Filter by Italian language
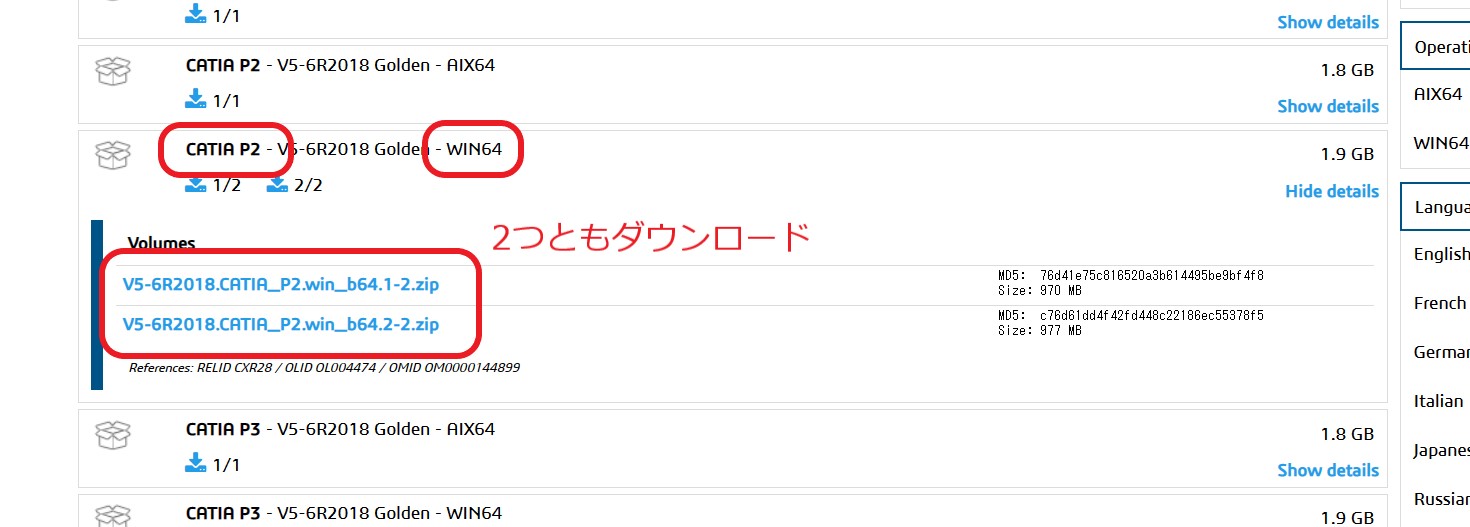Viewport: 1470px width, 527px height. point(1438,401)
